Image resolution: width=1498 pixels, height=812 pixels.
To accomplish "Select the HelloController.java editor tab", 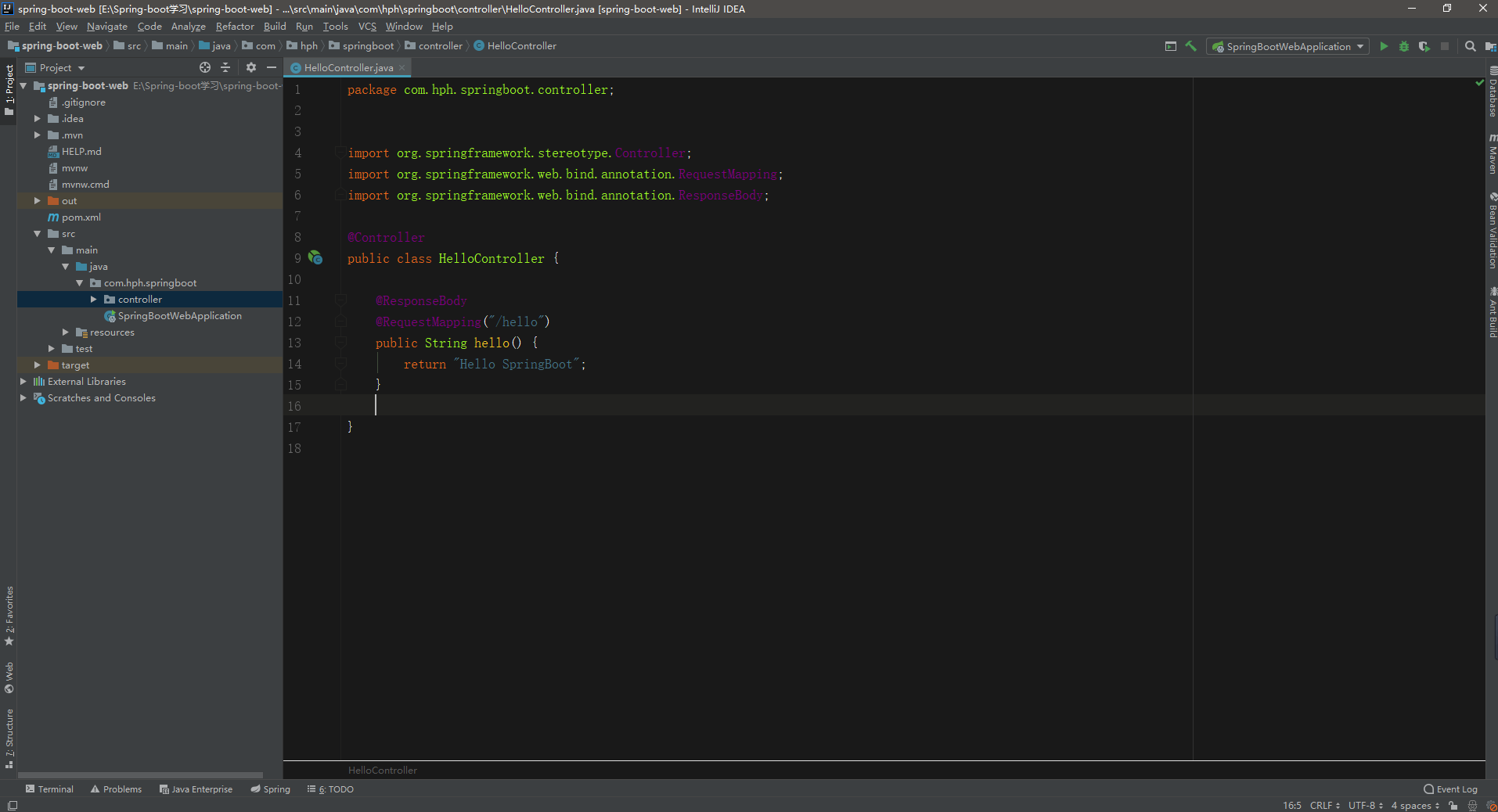I will 348,67.
